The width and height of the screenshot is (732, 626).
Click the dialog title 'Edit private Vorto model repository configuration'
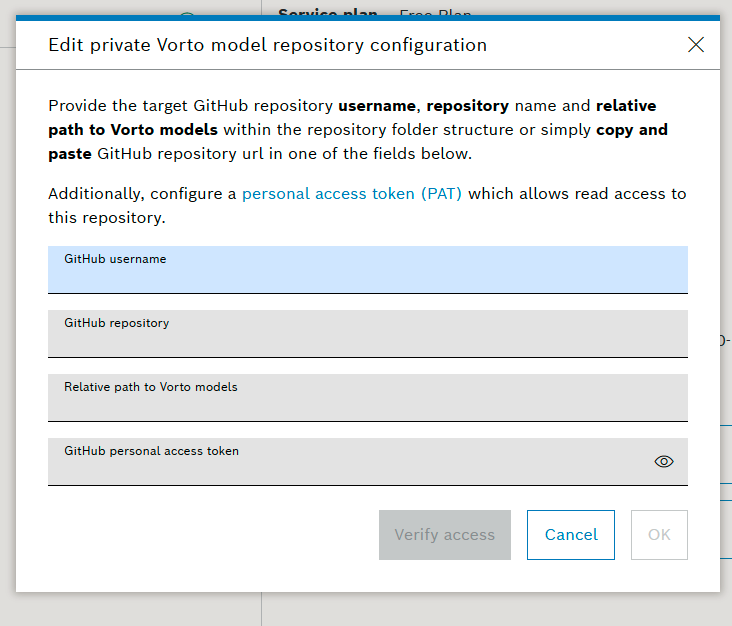267,45
